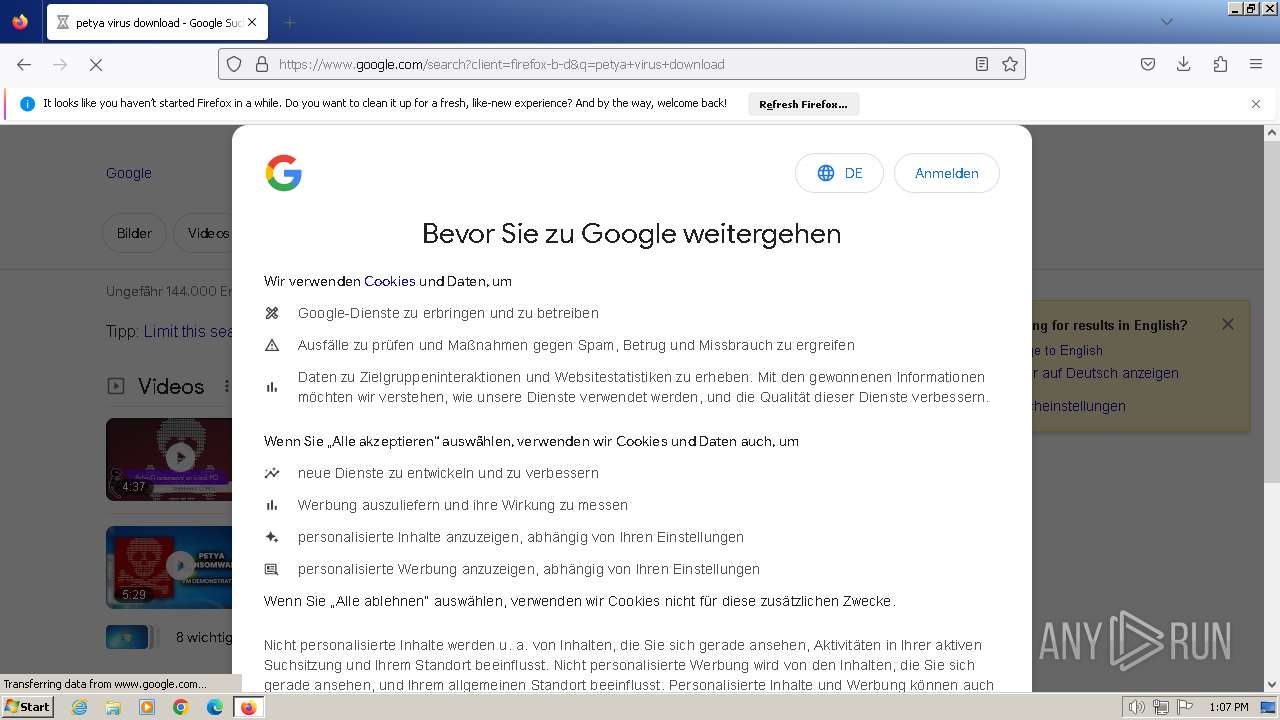
Task: Go back with the browser back arrow
Action: click(24, 64)
